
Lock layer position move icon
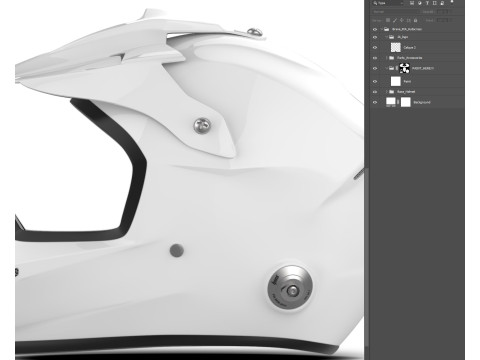402,20
